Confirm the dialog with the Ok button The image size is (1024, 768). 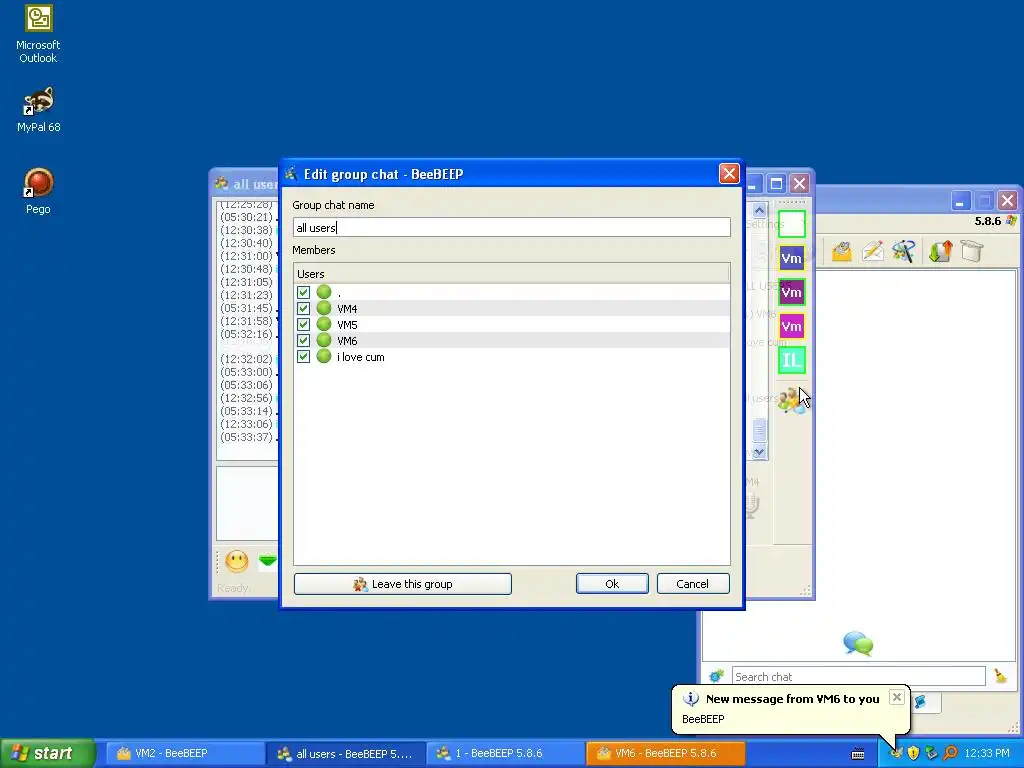click(x=612, y=584)
